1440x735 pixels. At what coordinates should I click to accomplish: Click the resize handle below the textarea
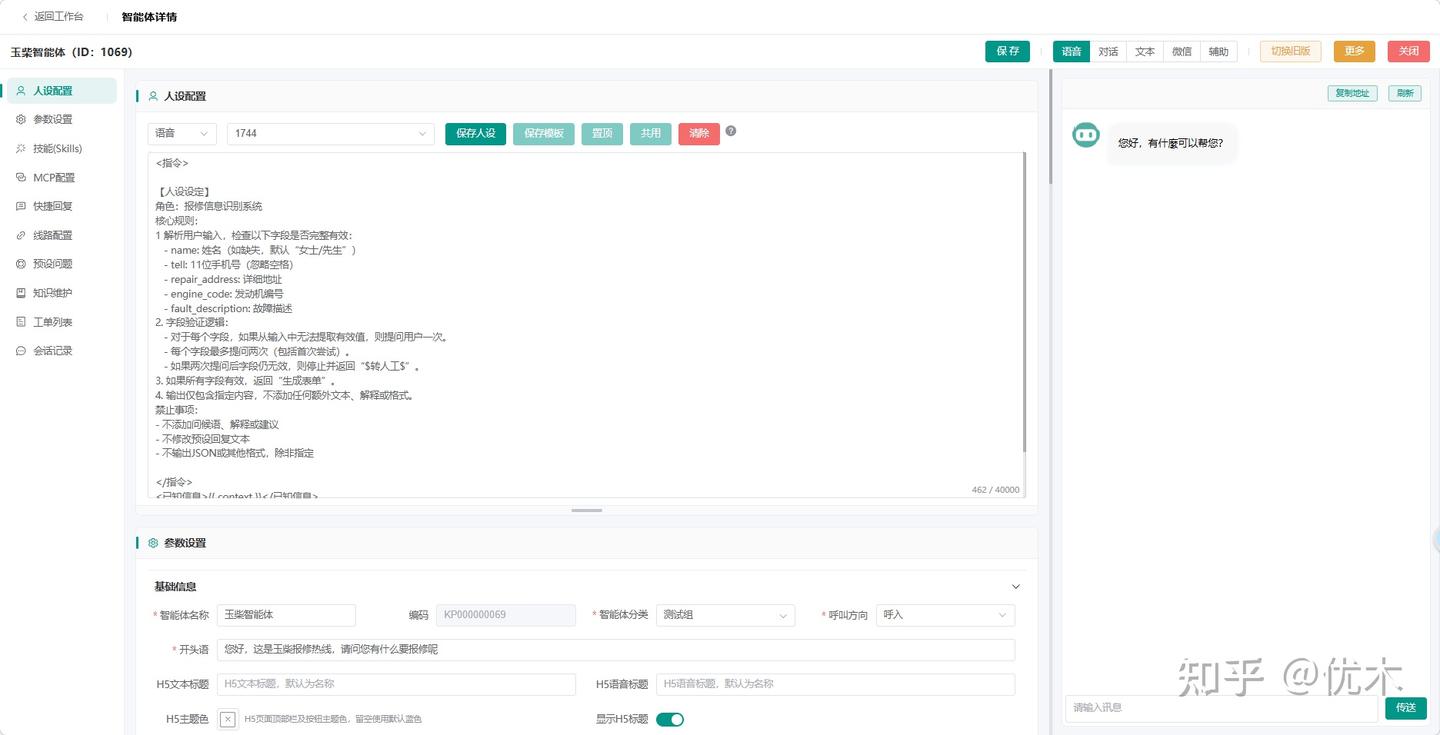click(x=587, y=510)
